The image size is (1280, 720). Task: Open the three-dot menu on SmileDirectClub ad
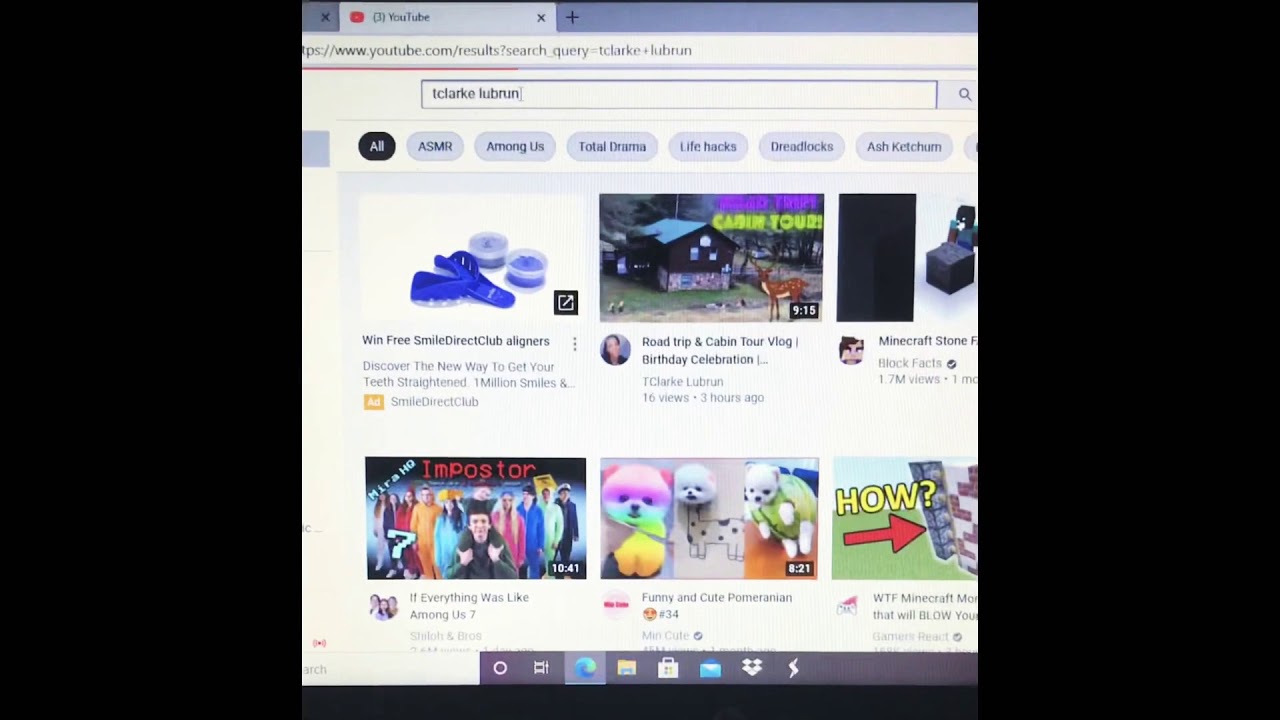574,344
